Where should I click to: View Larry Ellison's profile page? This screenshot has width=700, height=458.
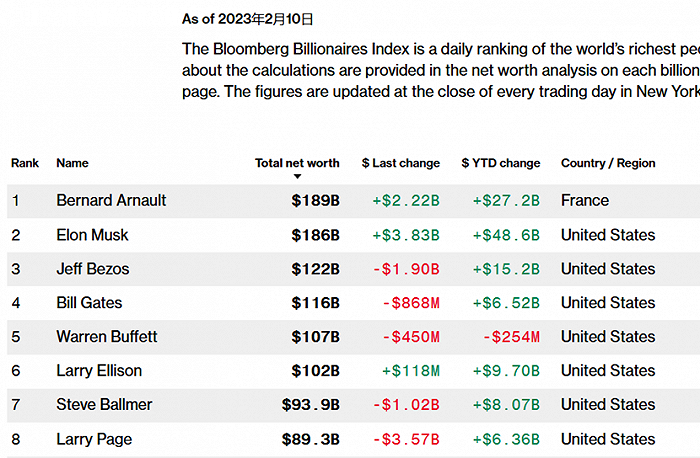99,371
